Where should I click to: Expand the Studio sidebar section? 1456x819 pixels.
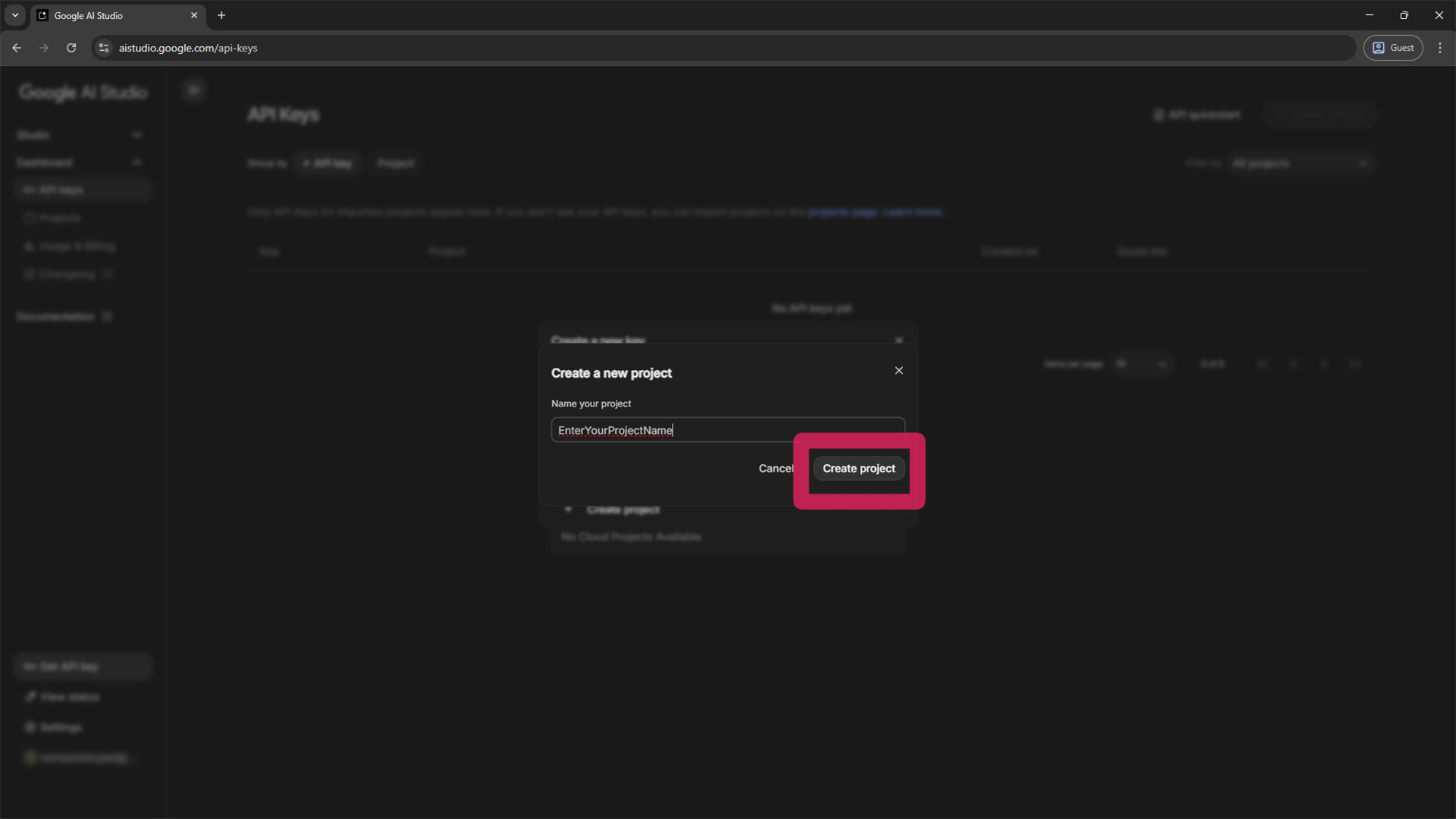80,135
